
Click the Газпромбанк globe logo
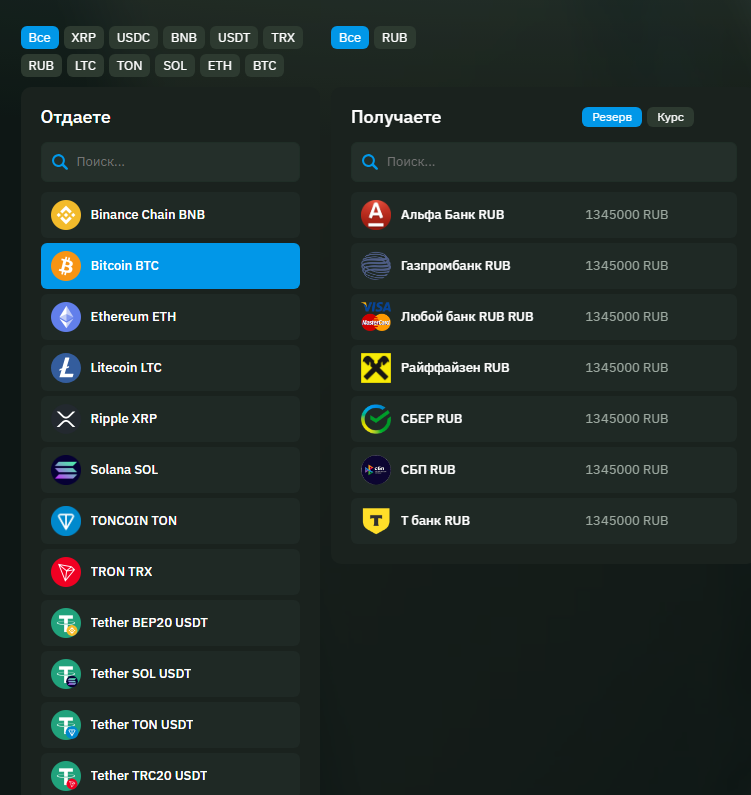pos(376,266)
